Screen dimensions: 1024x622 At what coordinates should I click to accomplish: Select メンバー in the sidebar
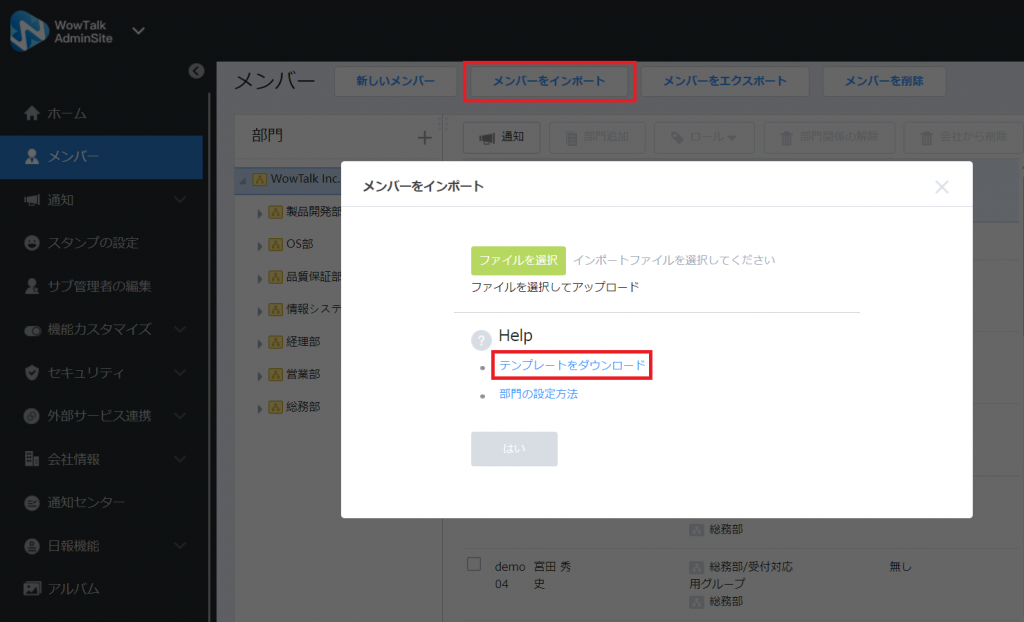[101, 157]
